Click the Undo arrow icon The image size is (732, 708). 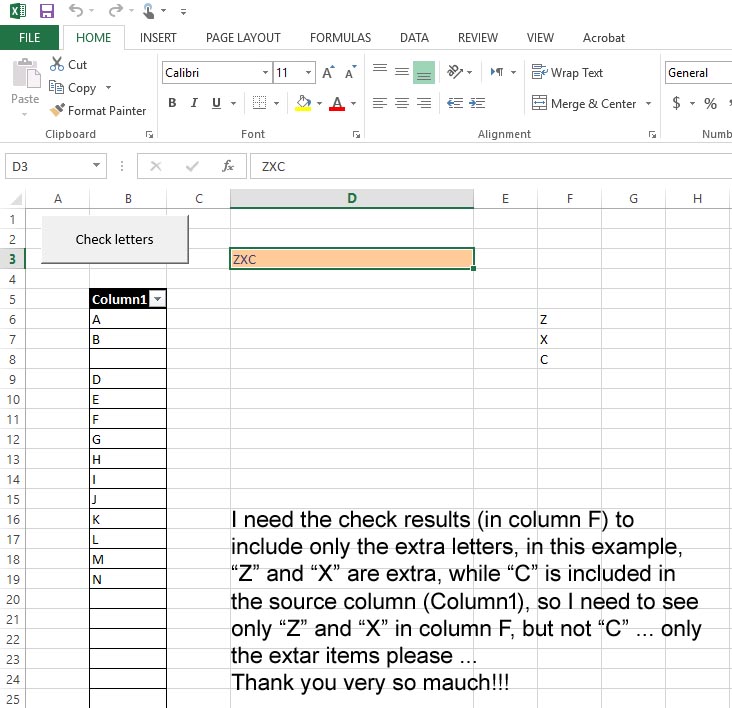76,10
